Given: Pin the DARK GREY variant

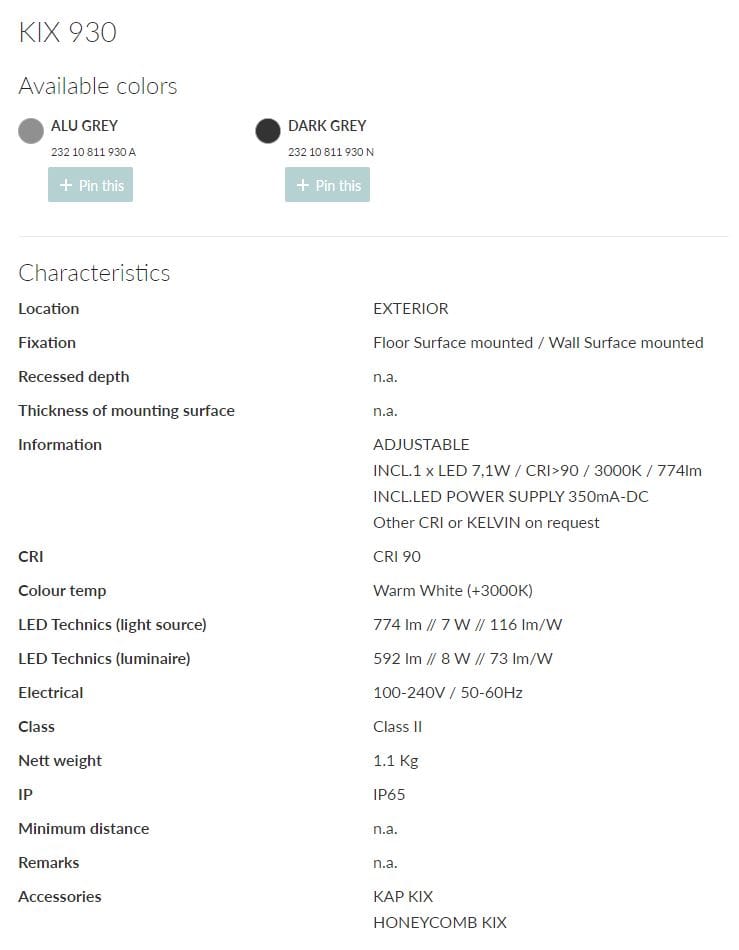Looking at the screenshot, I should [x=327, y=184].
